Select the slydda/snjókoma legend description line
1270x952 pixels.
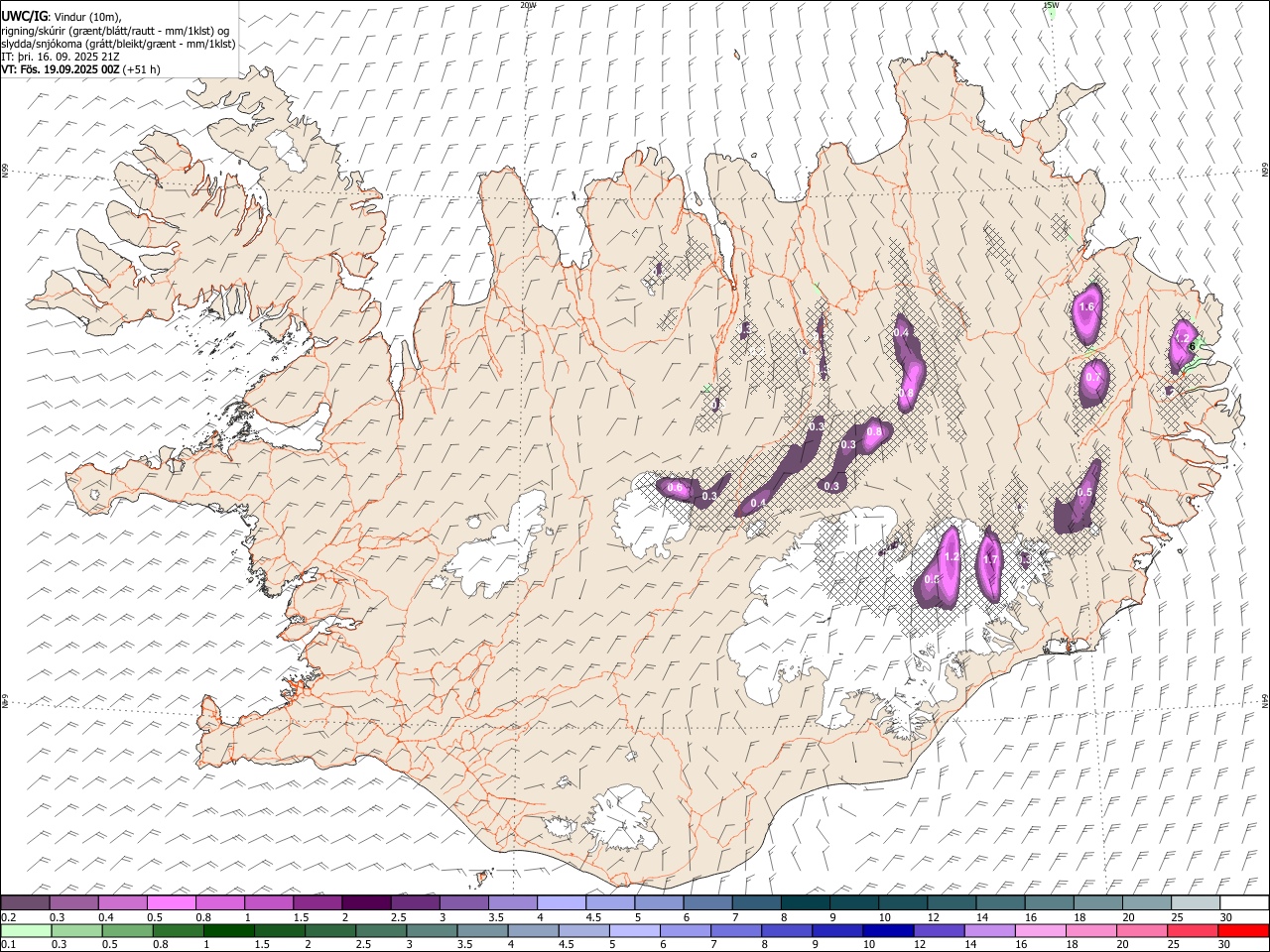point(118,44)
